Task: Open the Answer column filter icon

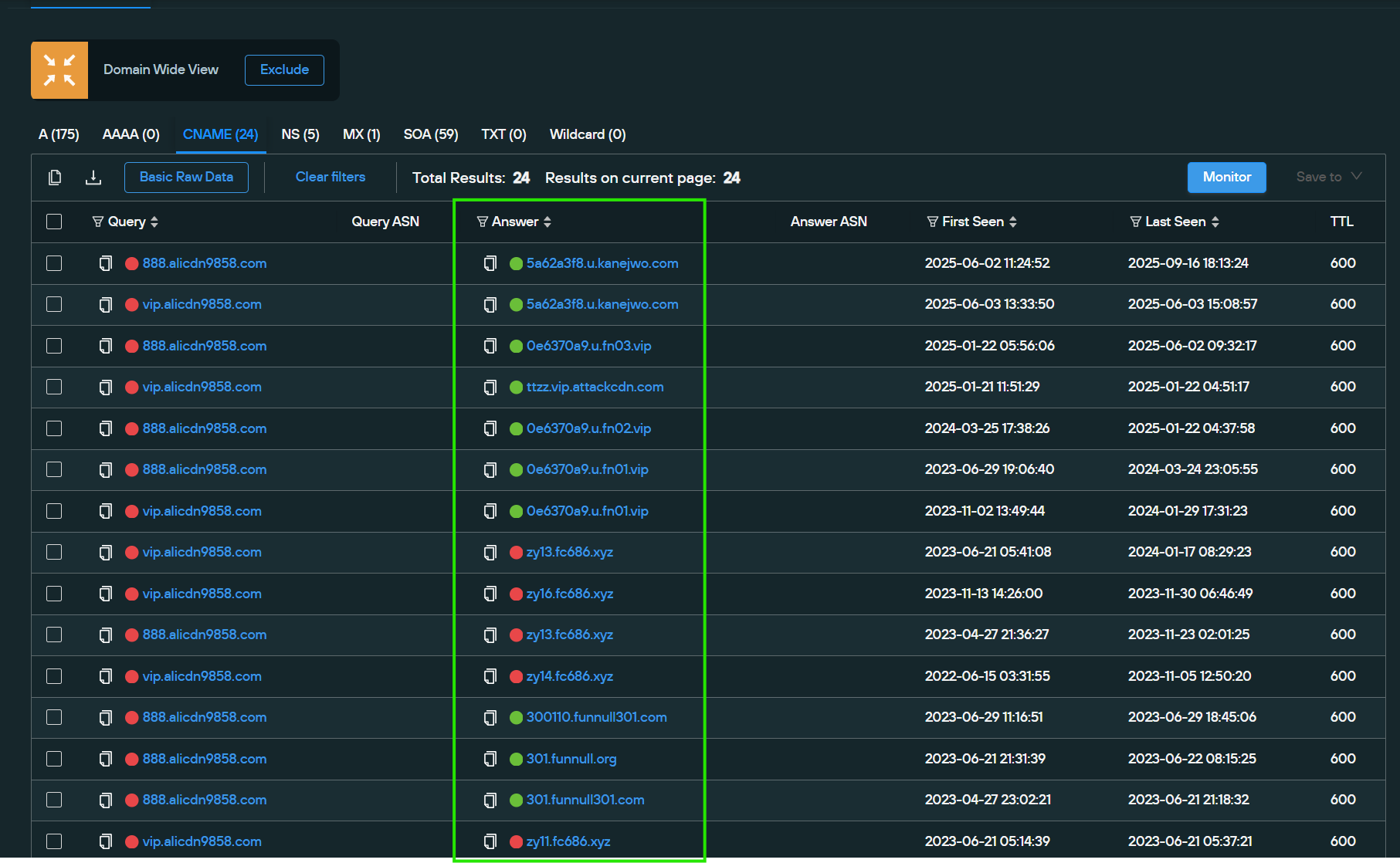Action: click(x=483, y=222)
